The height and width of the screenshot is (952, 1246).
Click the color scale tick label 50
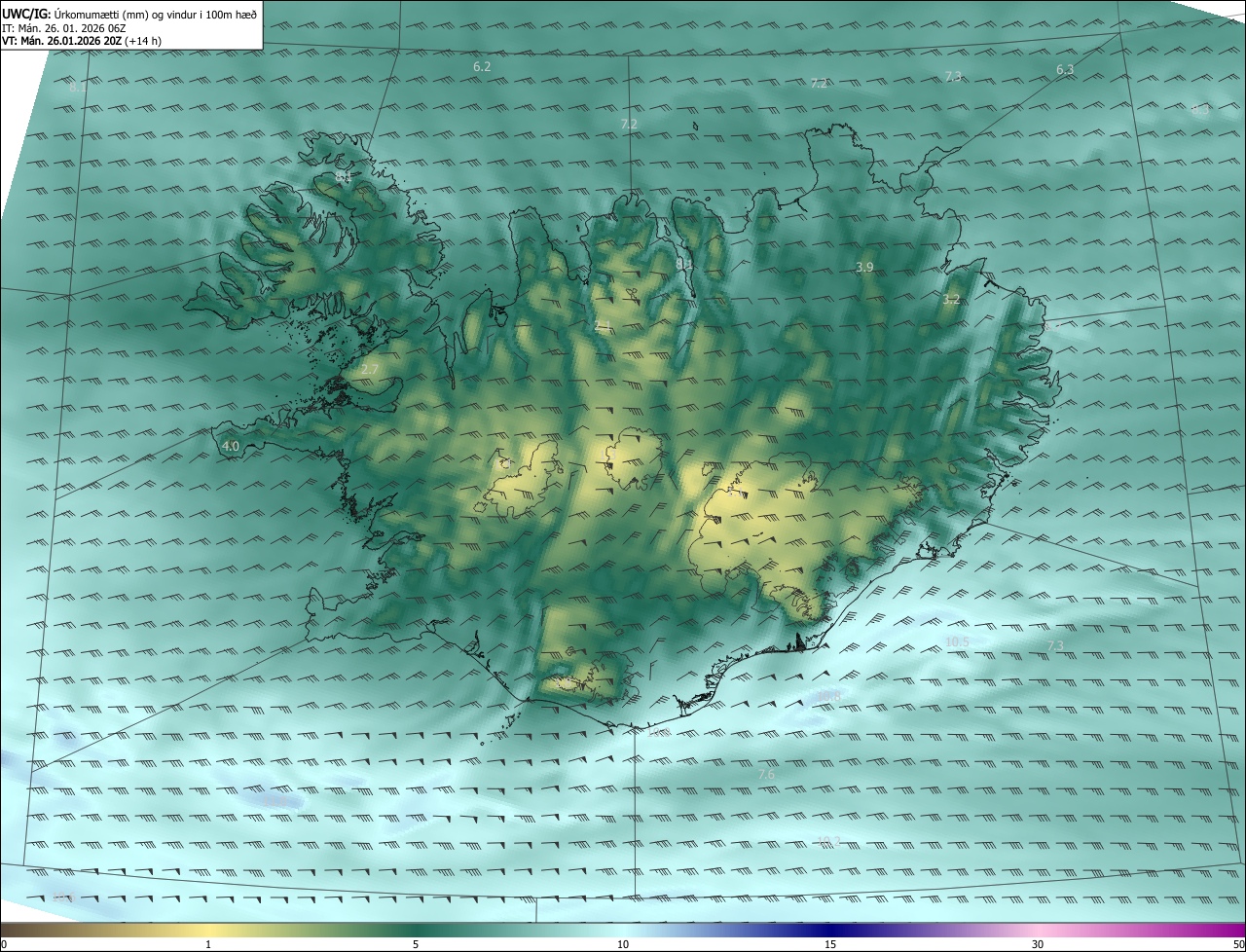tap(1238, 944)
